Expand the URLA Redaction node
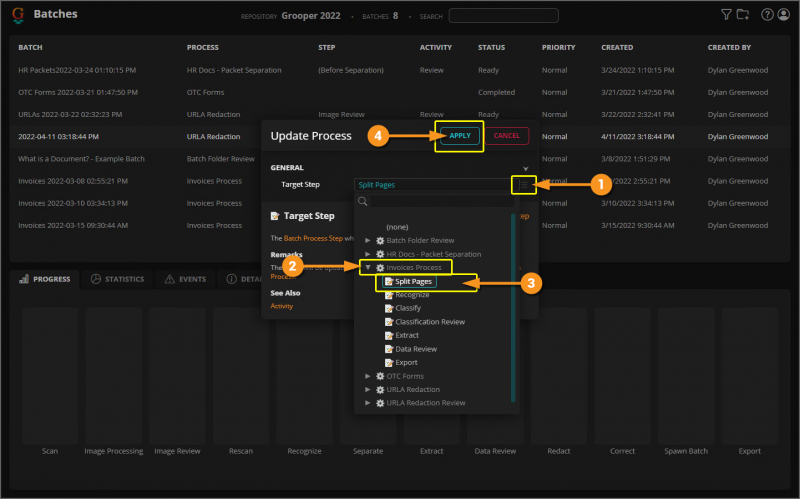The height and width of the screenshot is (499, 800). (368, 389)
